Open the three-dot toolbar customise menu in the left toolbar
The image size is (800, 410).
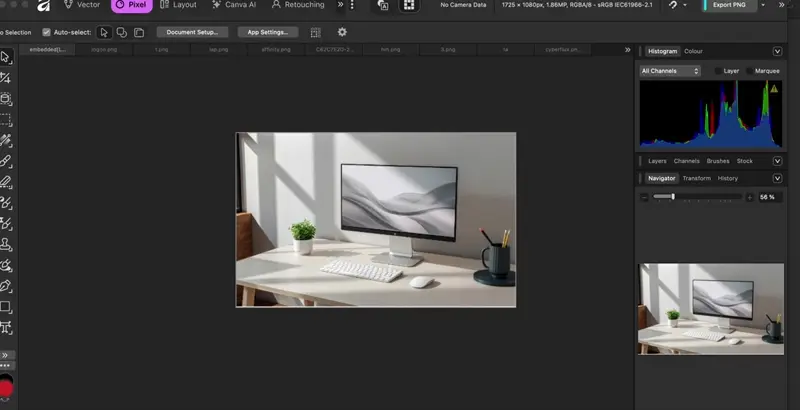(x=5, y=366)
